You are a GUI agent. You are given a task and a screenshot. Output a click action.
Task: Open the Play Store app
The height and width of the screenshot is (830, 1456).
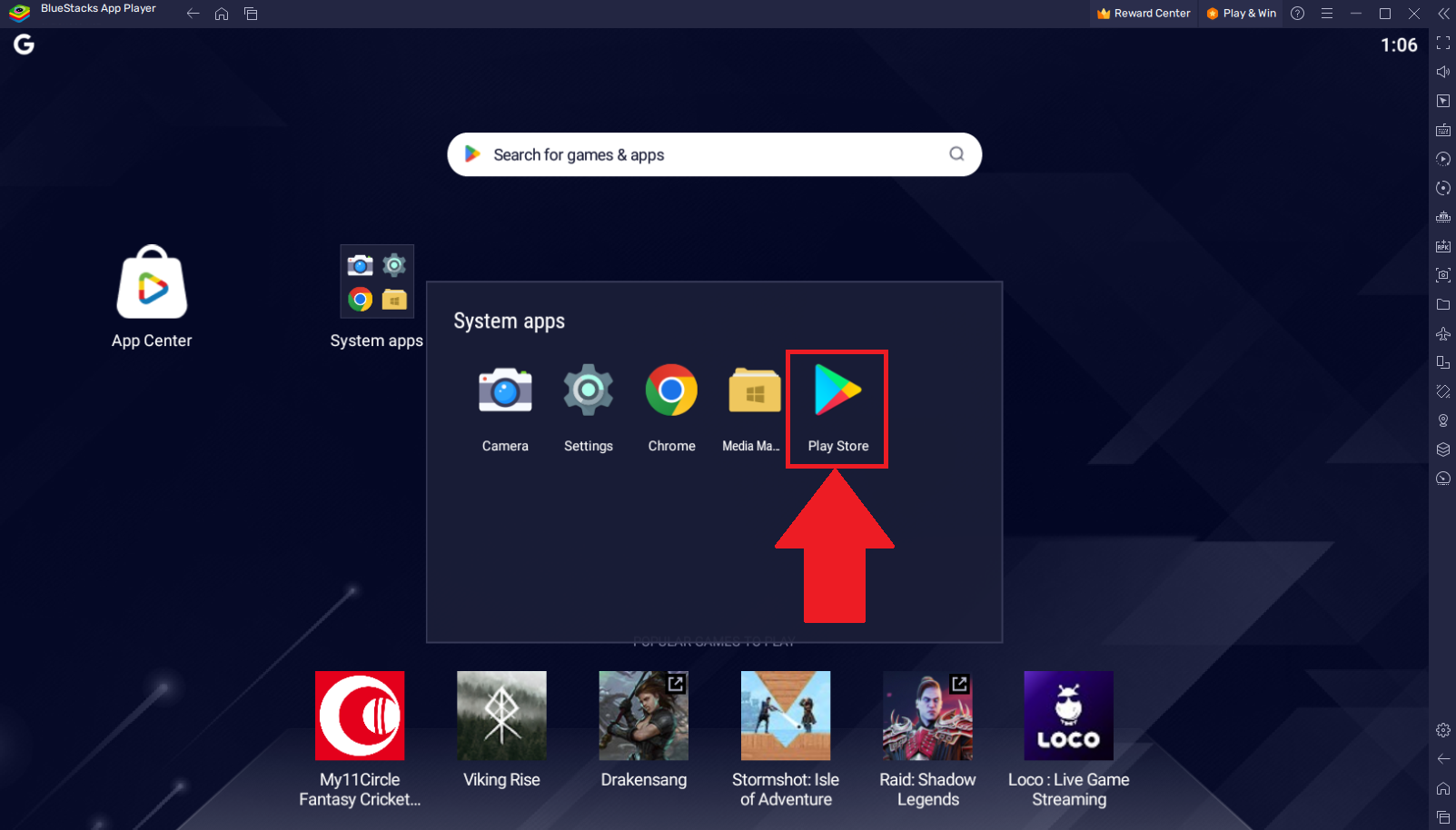[x=837, y=408]
